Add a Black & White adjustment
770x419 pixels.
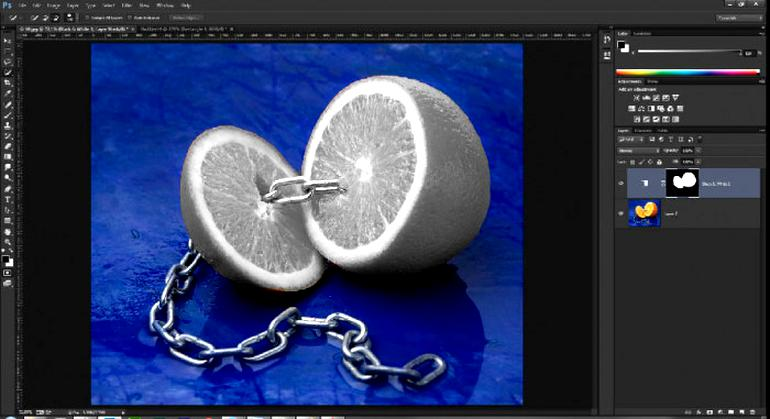point(651,109)
